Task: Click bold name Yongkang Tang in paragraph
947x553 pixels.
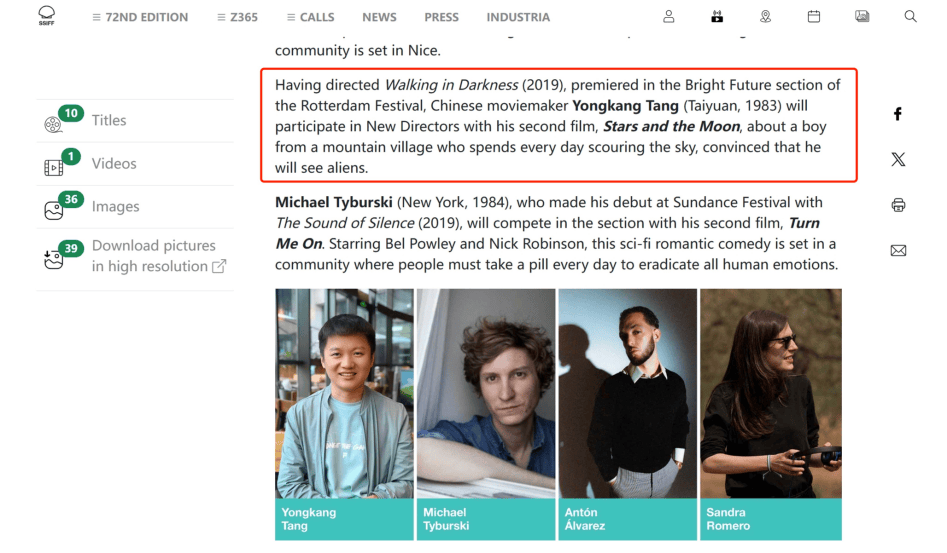Action: [625, 106]
